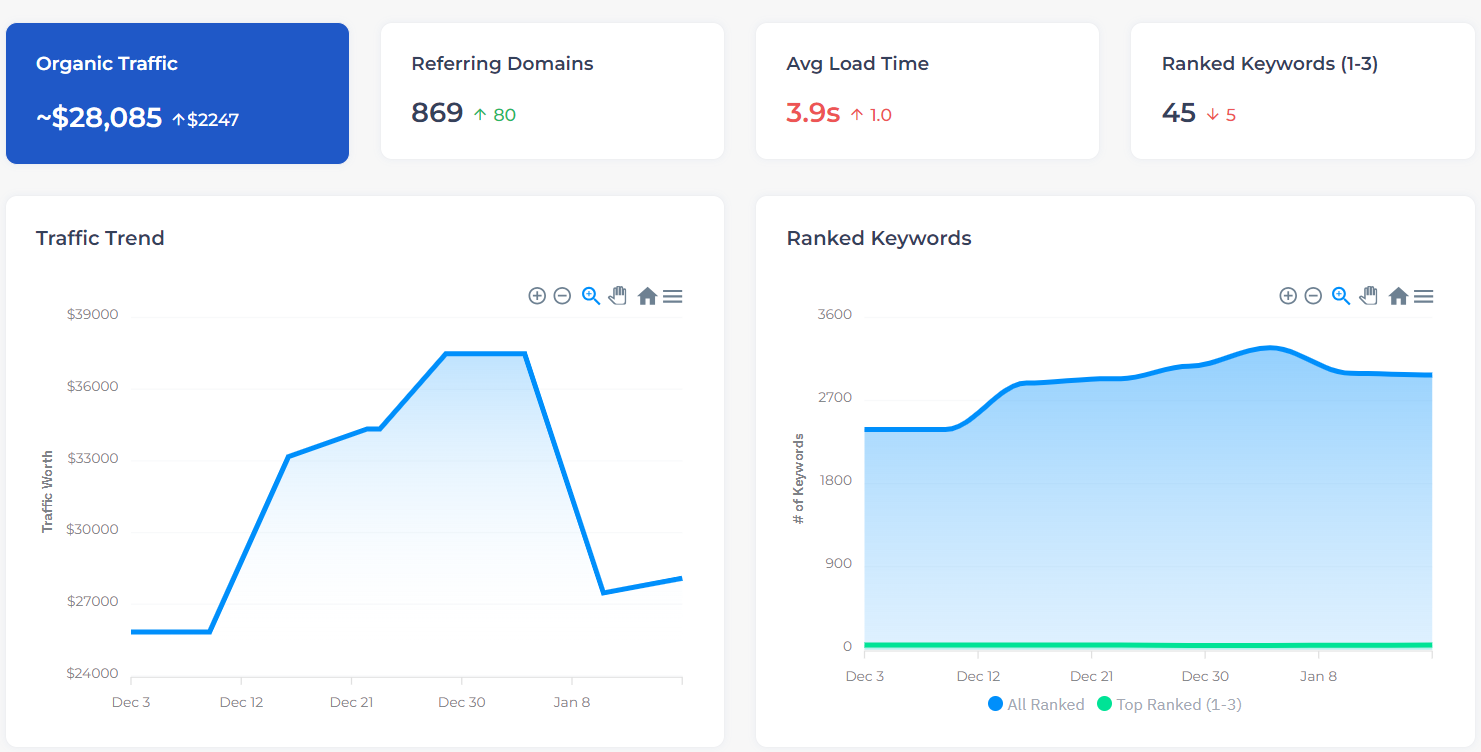Click the red 1.0 load time change
The image size is (1481, 752).
click(871, 115)
